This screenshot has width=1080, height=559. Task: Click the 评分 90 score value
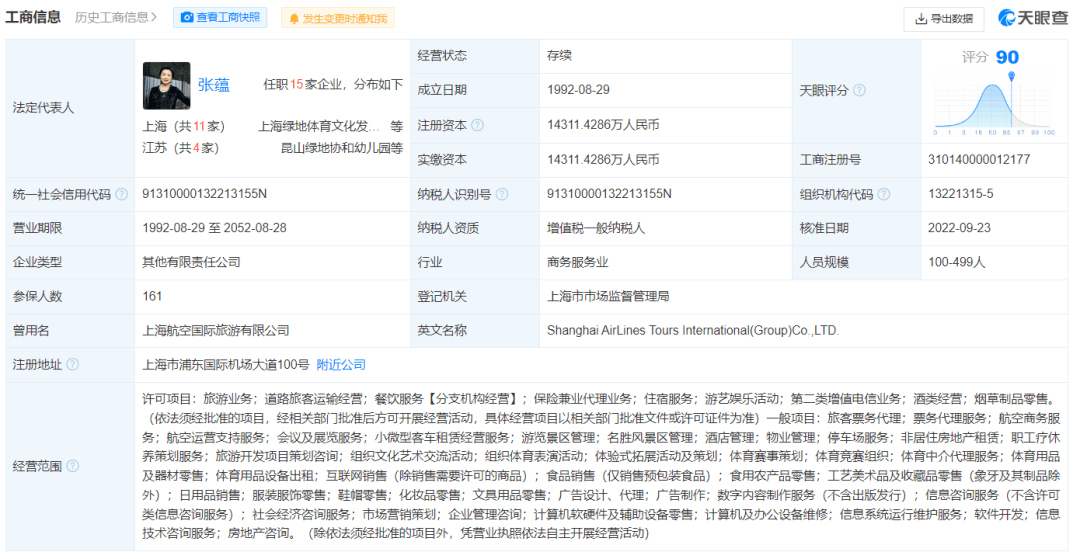pyautogui.click(x=991, y=57)
